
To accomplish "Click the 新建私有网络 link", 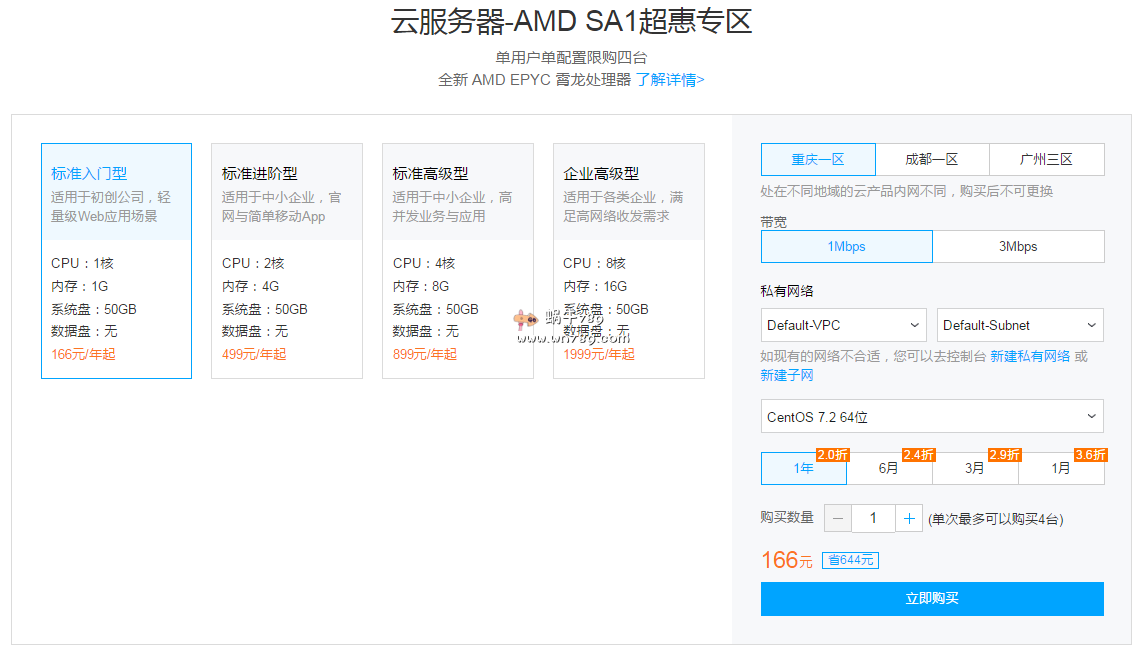I will point(1030,356).
